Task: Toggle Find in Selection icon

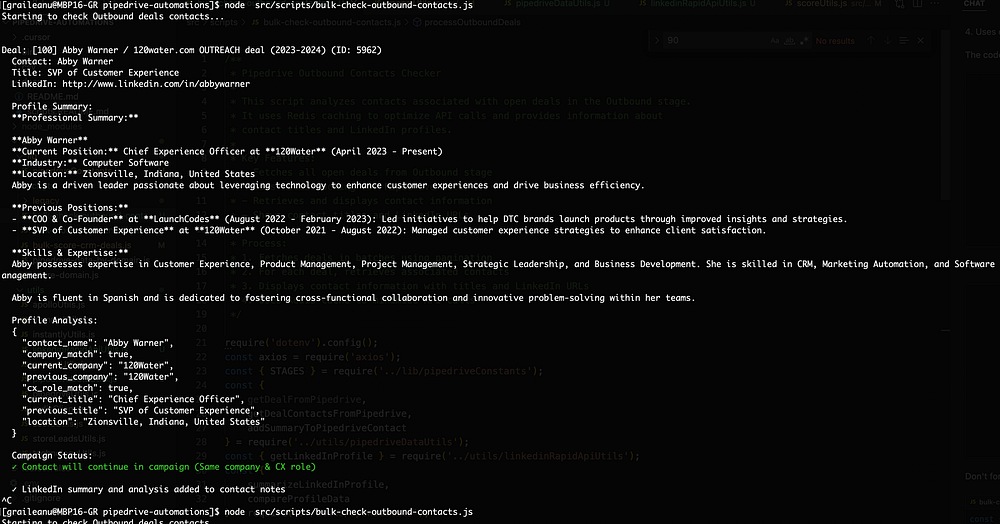Action: (x=904, y=41)
